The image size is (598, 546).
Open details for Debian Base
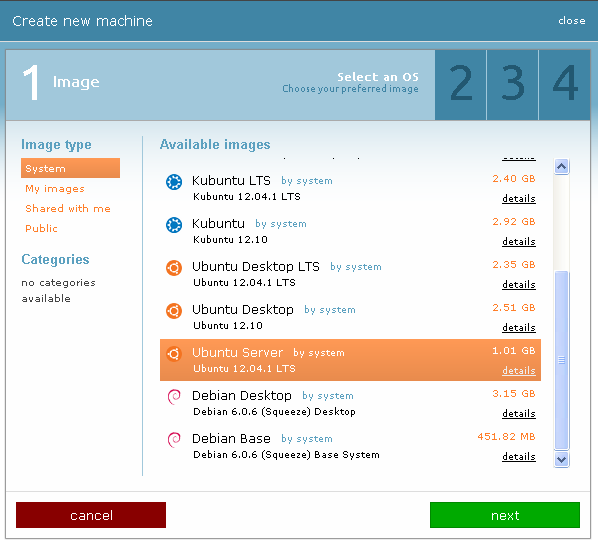519,457
